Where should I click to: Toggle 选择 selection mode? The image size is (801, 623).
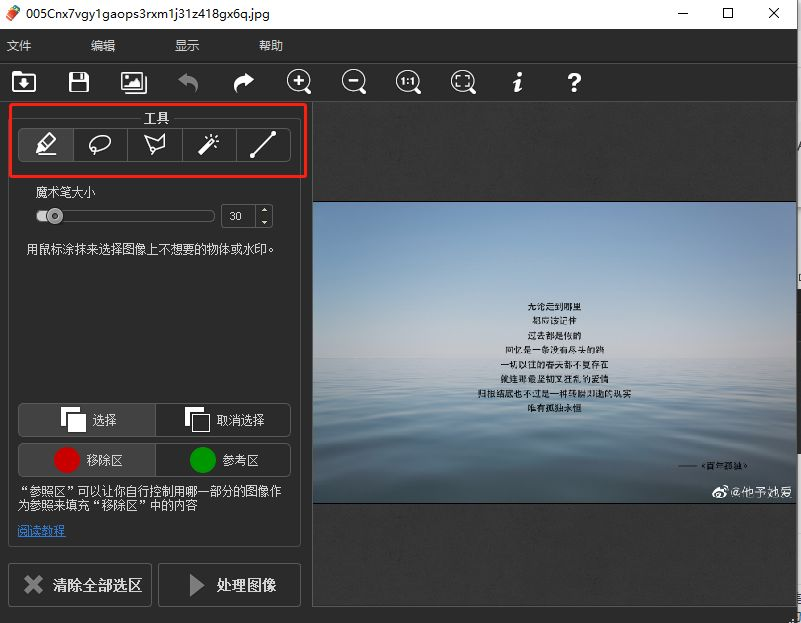(x=87, y=420)
